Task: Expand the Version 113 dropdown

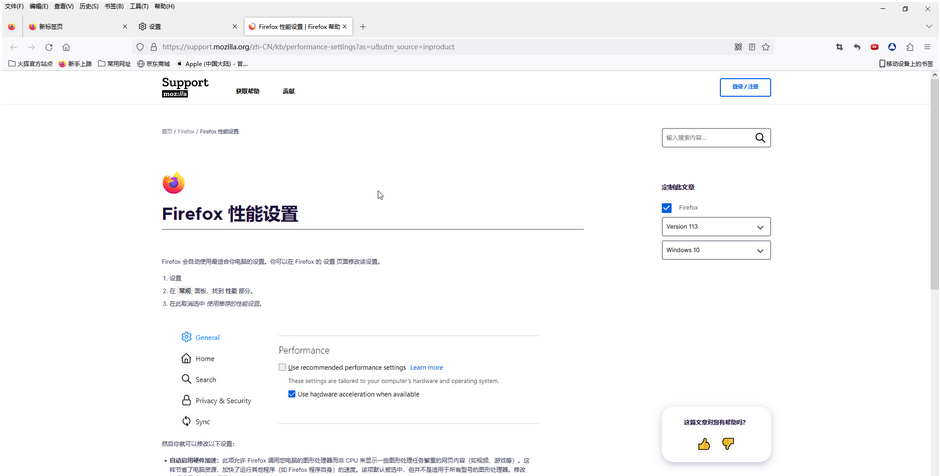Action: click(x=716, y=227)
